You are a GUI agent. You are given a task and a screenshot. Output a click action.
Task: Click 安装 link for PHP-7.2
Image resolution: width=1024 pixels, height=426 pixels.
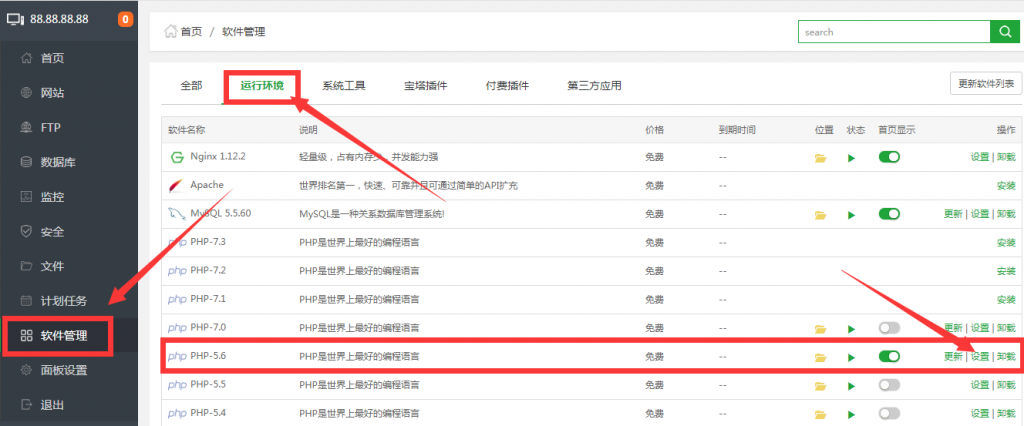point(1006,271)
